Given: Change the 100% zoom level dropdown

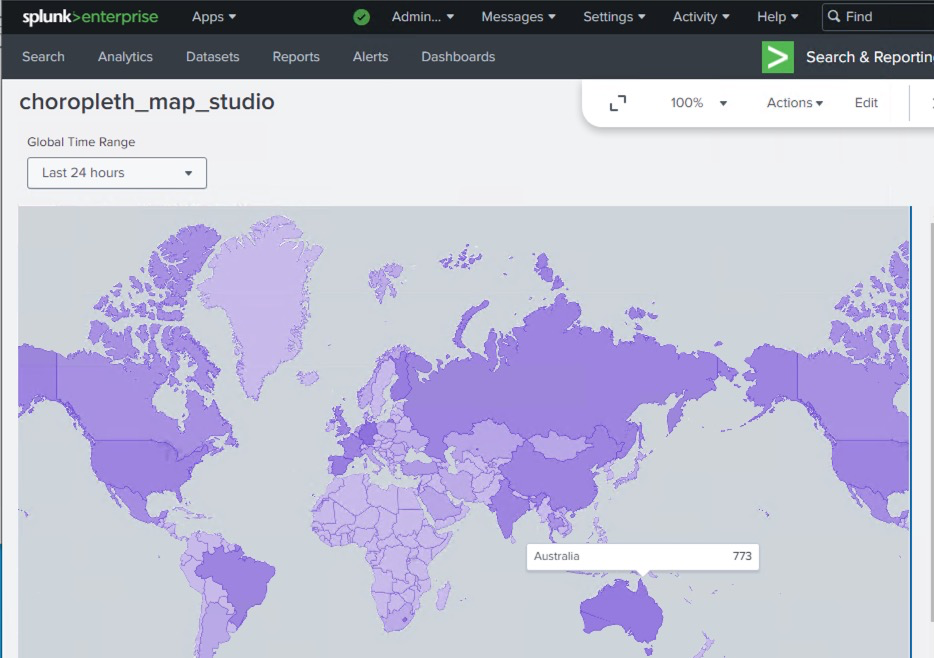Looking at the screenshot, I should tap(699, 103).
